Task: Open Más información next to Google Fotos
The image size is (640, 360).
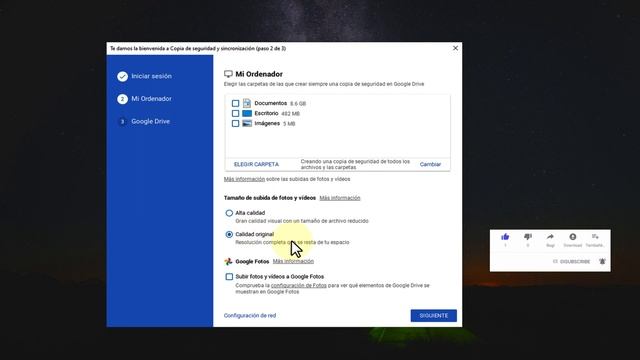Action: coord(293,261)
